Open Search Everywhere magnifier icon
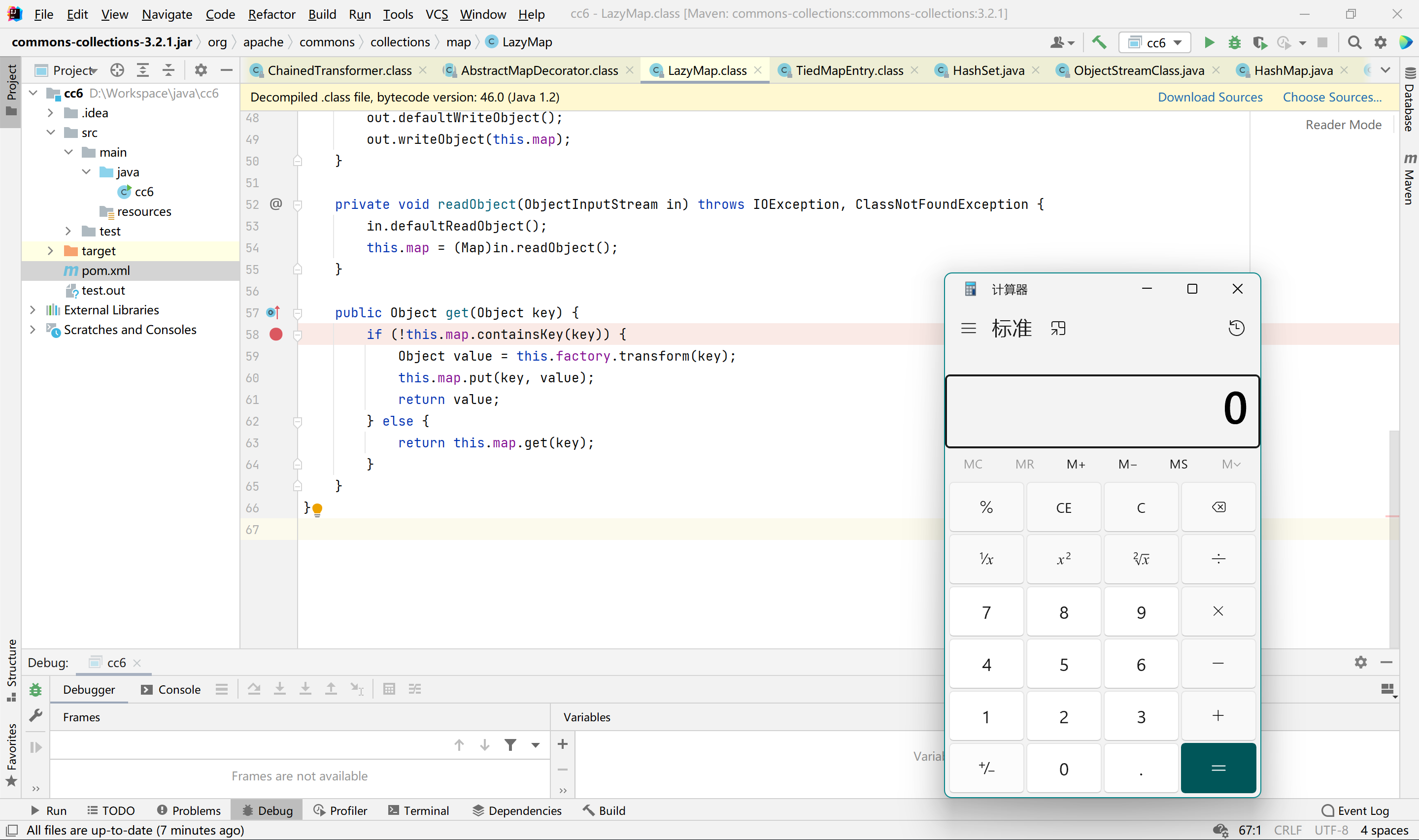 (1354, 42)
